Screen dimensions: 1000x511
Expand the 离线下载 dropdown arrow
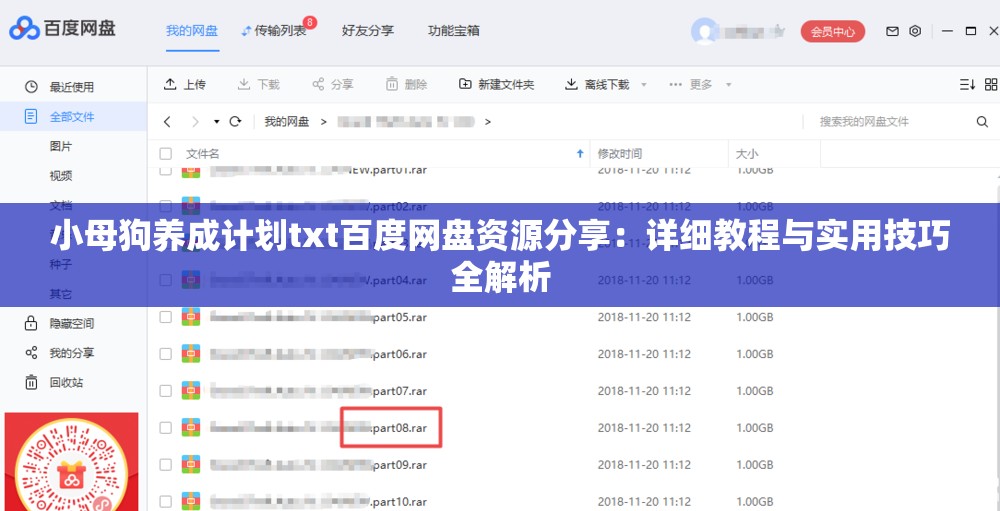[644, 85]
